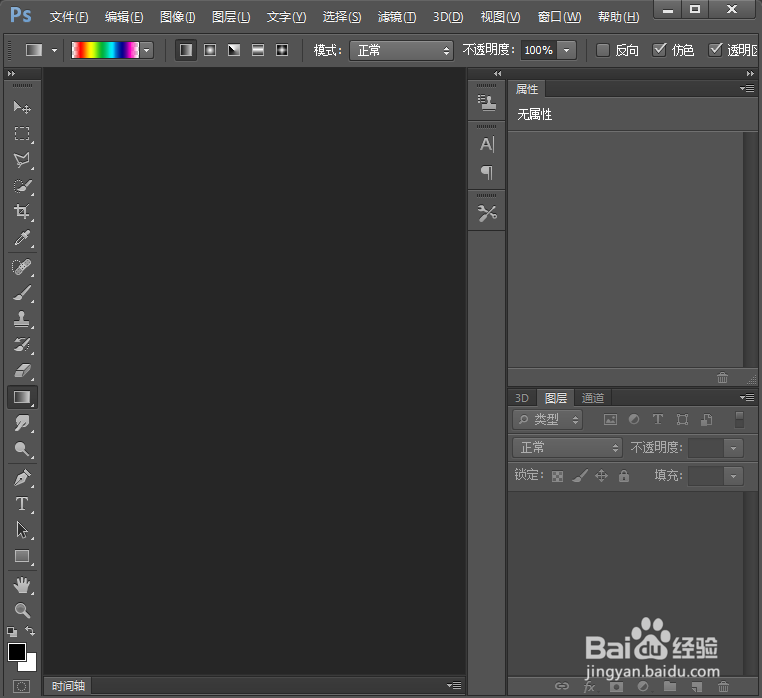The image size is (762, 698).
Task: Select the Gradient tool in toolbox
Action: 22,398
